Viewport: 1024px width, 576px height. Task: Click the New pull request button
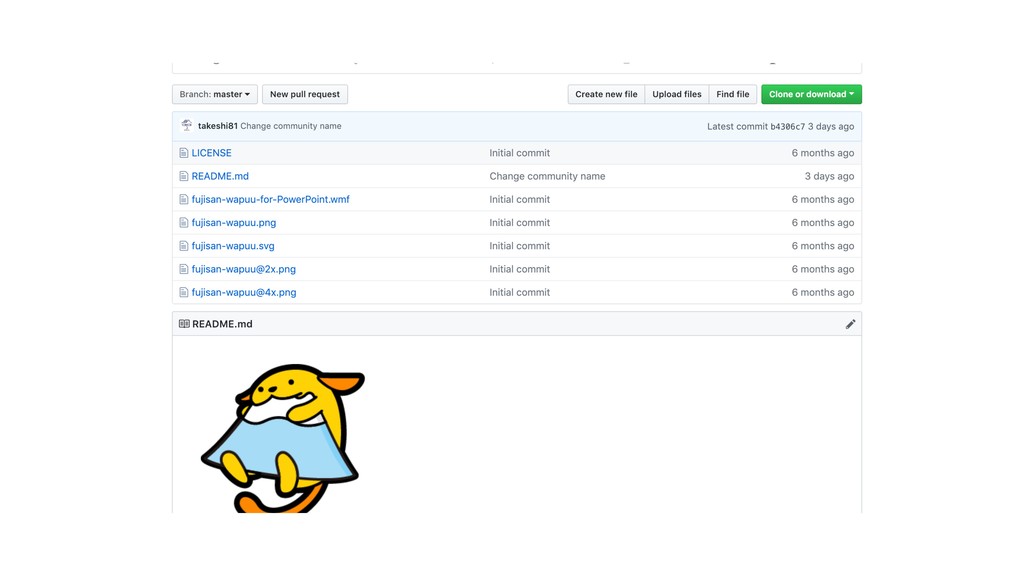[x=305, y=94]
